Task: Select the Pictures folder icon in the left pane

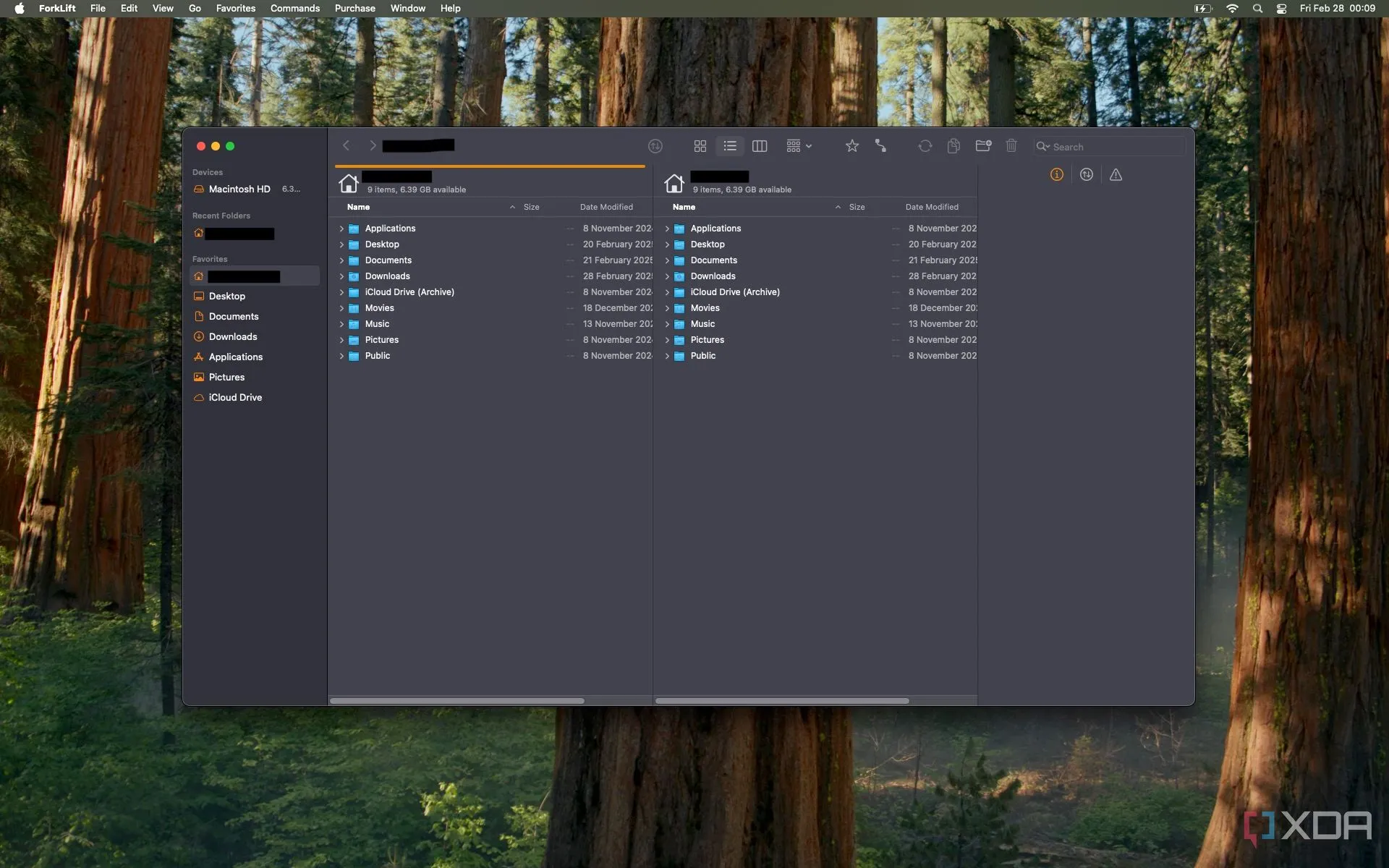Action: [354, 340]
